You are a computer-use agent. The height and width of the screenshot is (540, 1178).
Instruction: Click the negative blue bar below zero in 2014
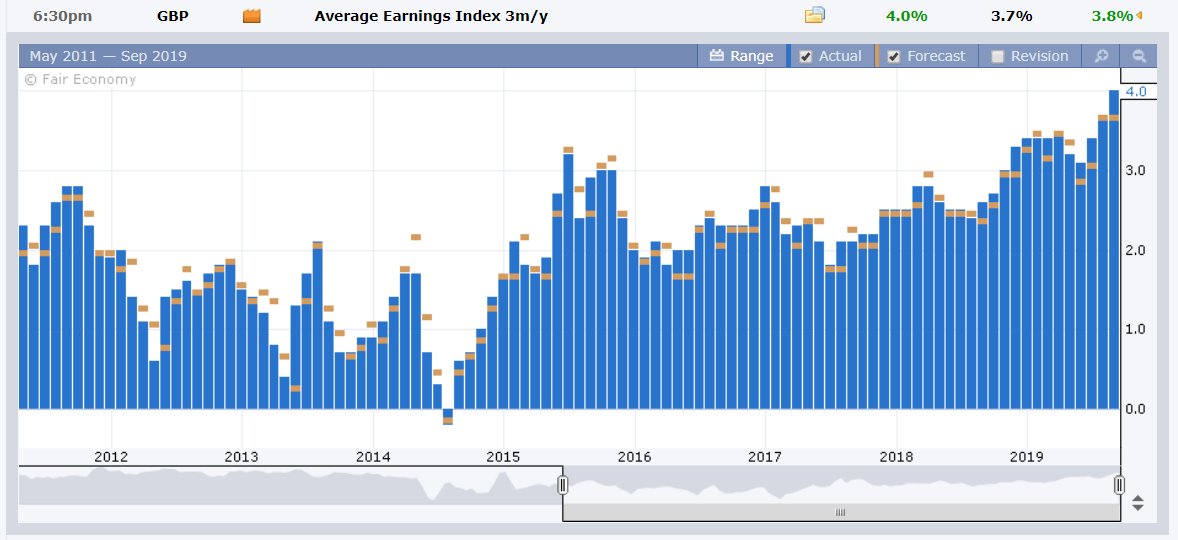tap(448, 417)
